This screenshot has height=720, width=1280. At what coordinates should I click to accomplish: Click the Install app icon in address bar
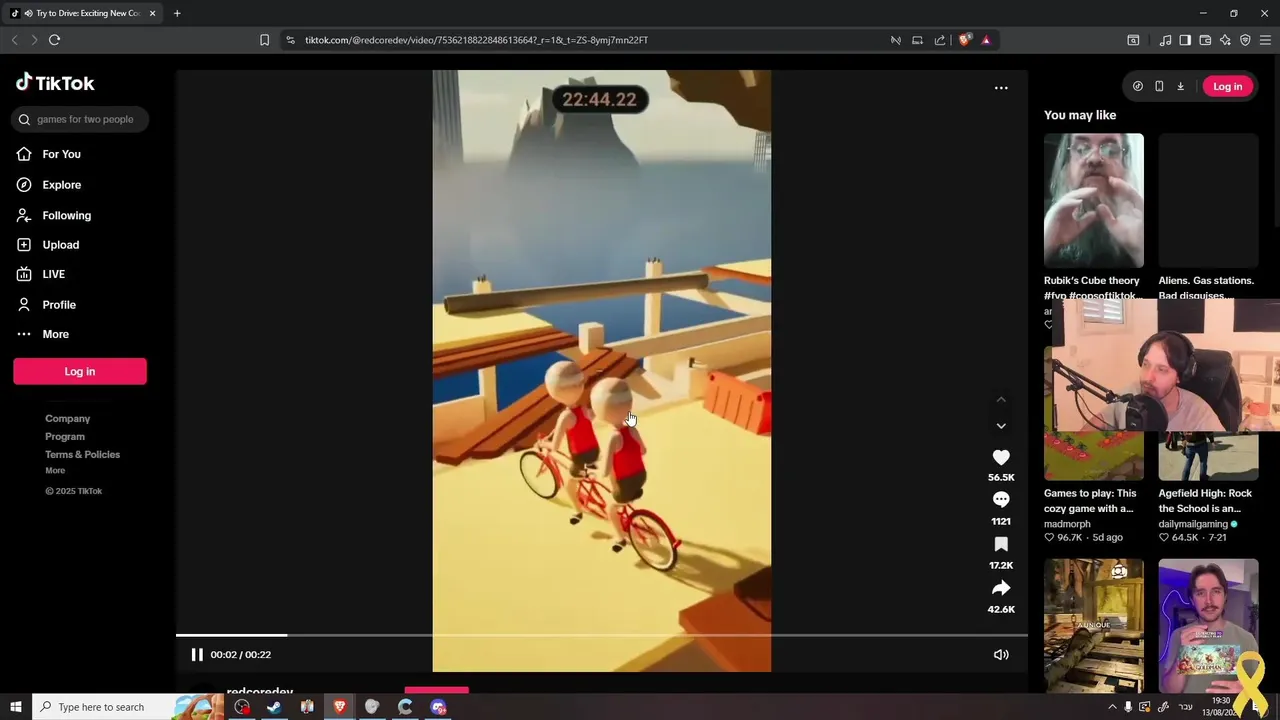917,40
